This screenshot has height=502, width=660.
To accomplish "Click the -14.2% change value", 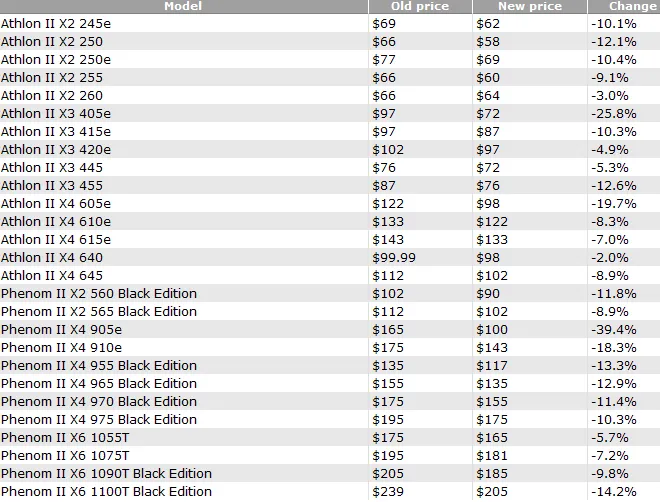I will [x=613, y=491].
